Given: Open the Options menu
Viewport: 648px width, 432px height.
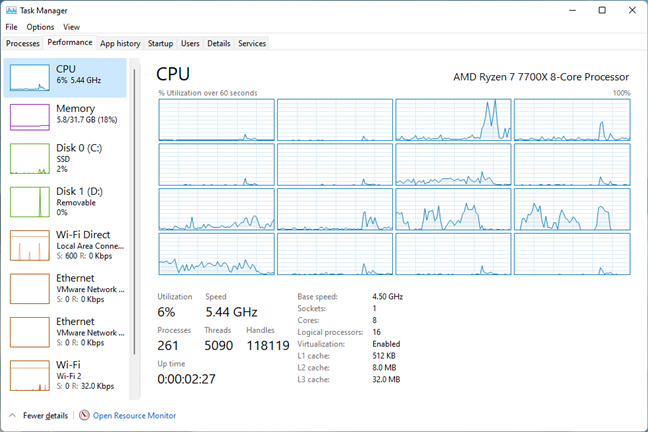Looking at the screenshot, I should point(40,27).
